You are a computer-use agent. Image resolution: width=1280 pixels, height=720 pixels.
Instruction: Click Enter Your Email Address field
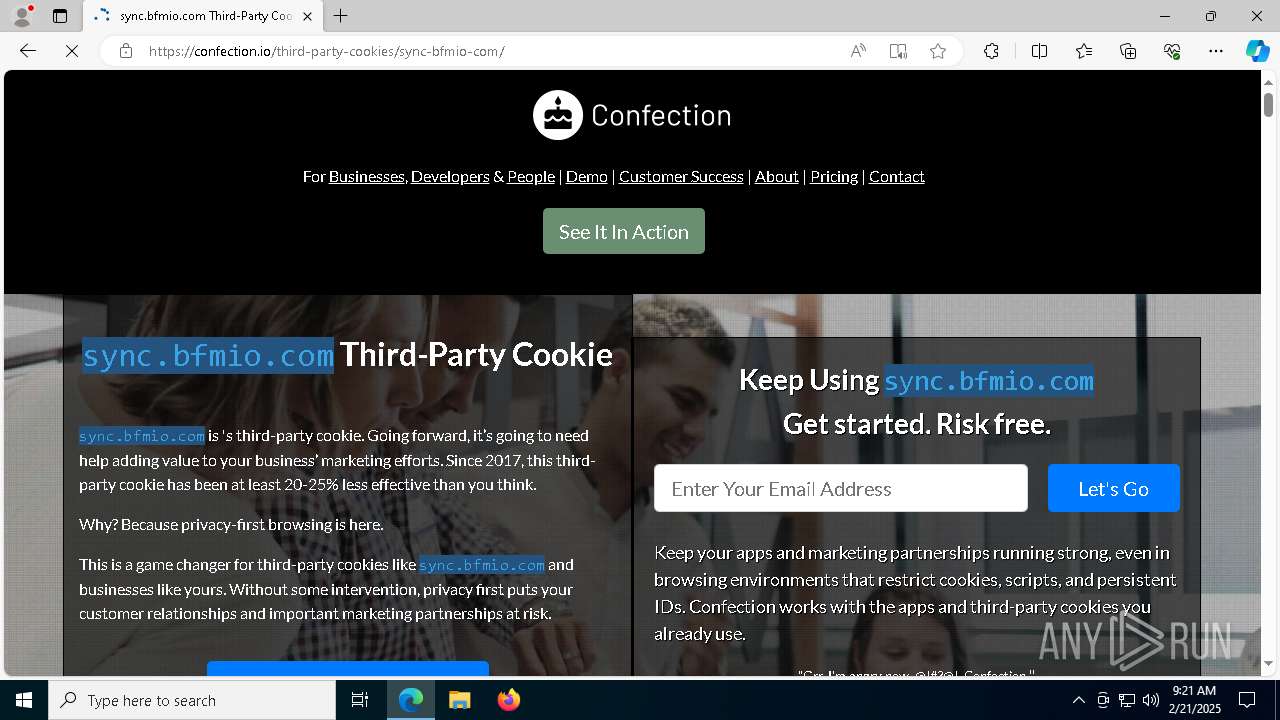[x=841, y=488]
